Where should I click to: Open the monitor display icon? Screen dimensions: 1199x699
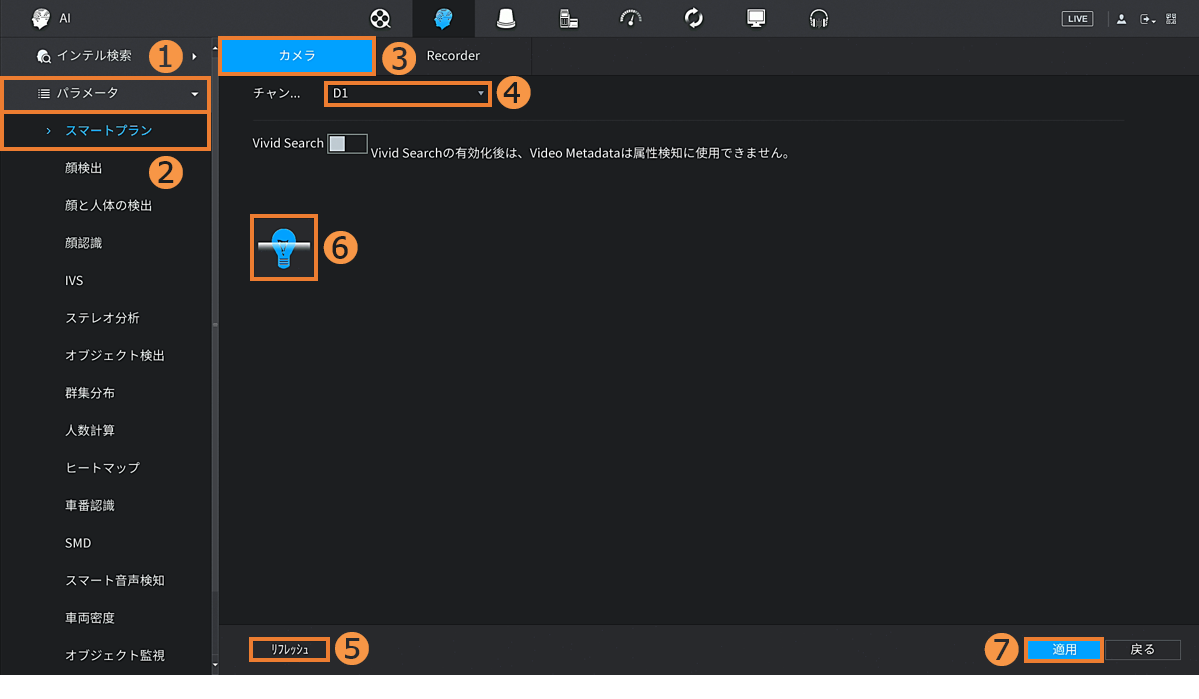pos(756,19)
